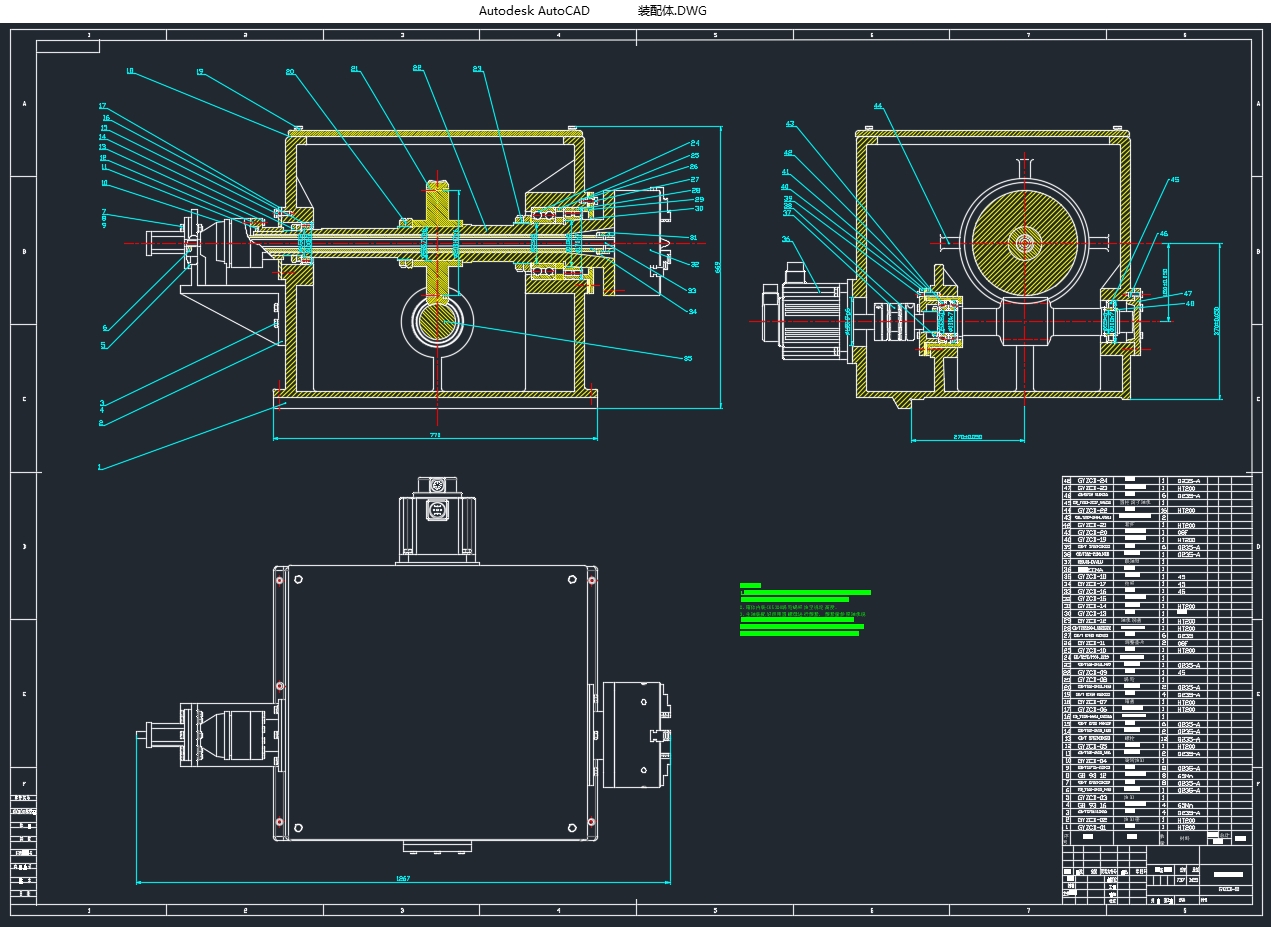Click the 270±0.050 dimension in the side view
This screenshot has height=927, width=1271.
pyautogui.click(x=967, y=437)
